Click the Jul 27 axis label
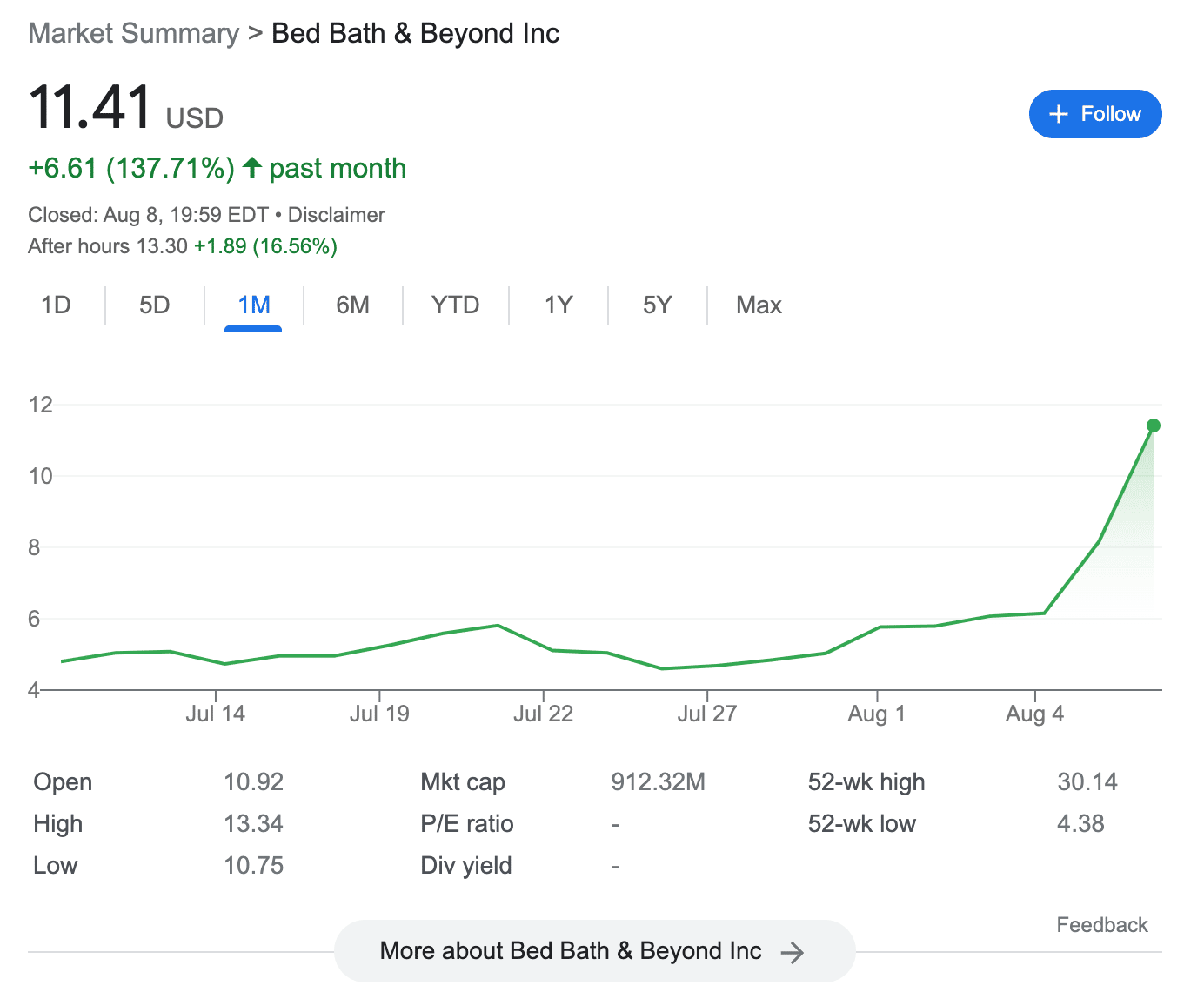This screenshot has width=1204, height=999. tap(707, 714)
